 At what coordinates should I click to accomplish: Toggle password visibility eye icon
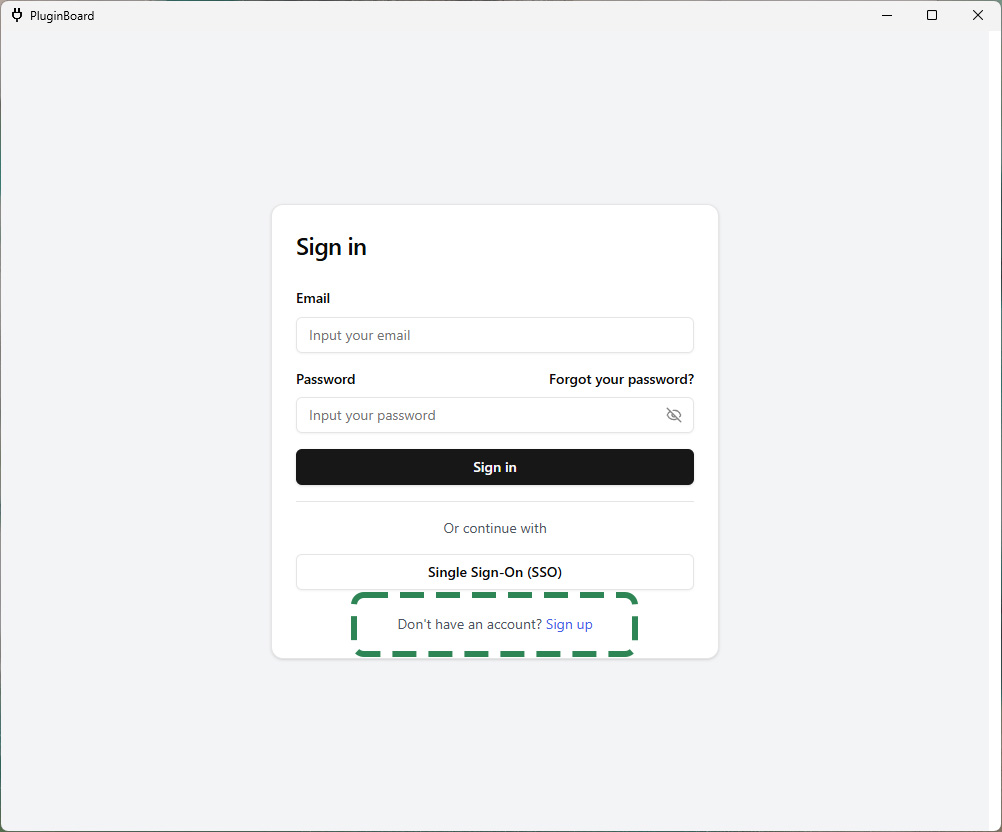(x=674, y=415)
